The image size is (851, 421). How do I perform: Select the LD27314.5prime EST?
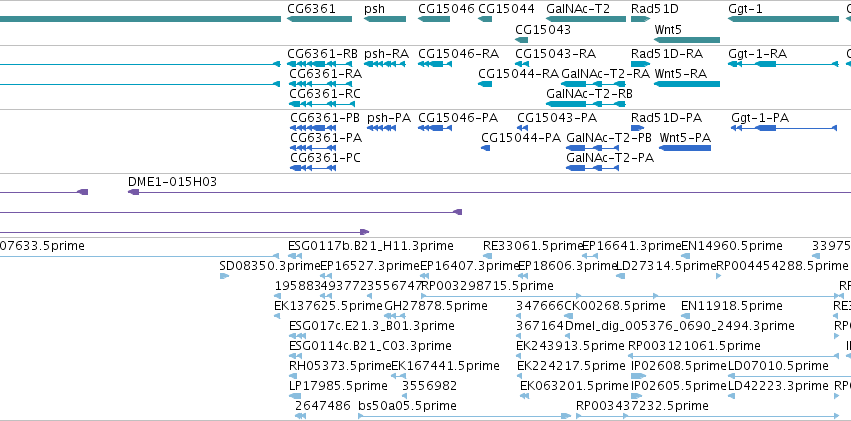[x=621, y=276]
